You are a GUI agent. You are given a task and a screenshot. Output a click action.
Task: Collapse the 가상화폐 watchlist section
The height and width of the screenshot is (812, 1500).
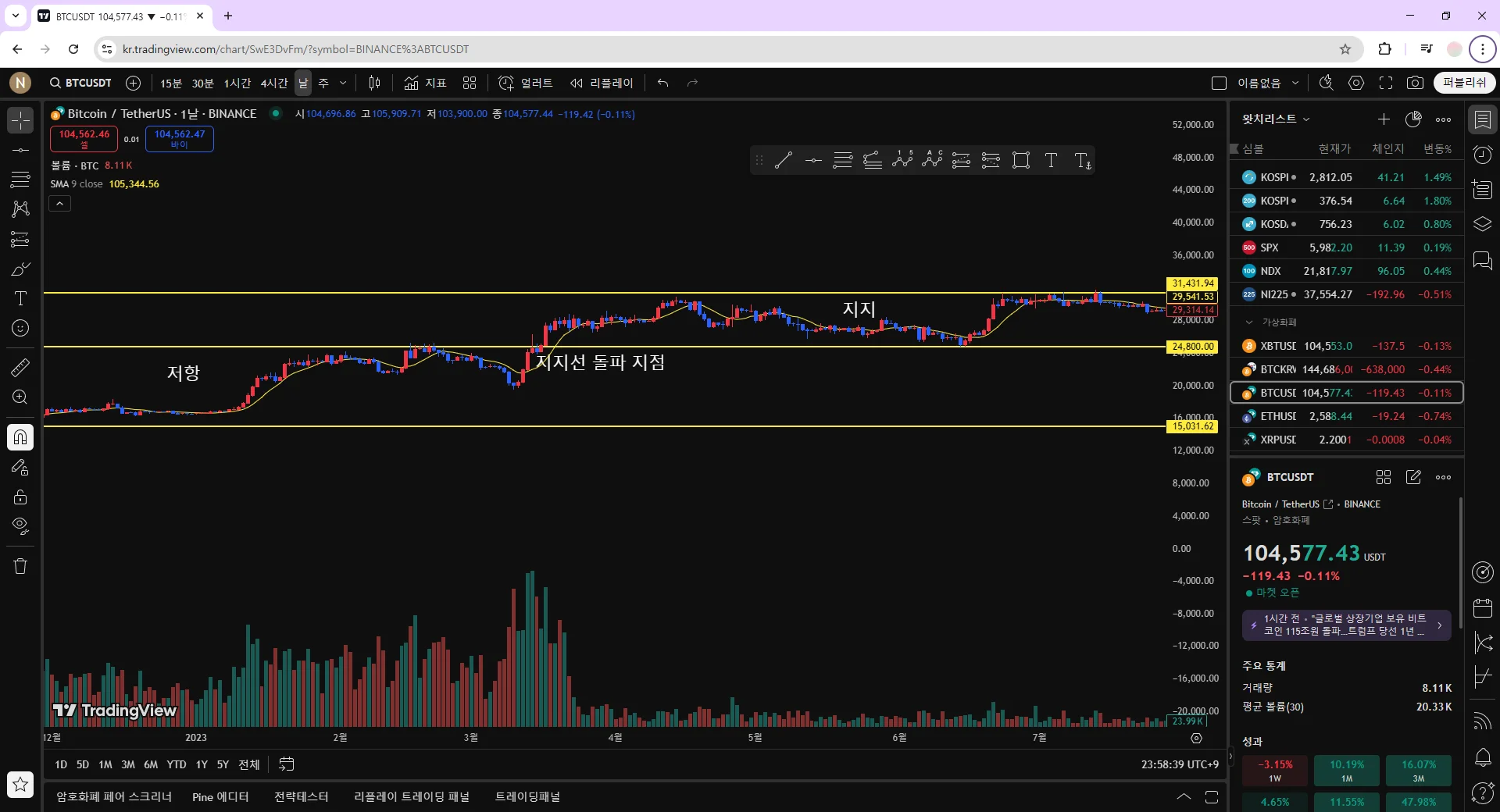[1249, 322]
